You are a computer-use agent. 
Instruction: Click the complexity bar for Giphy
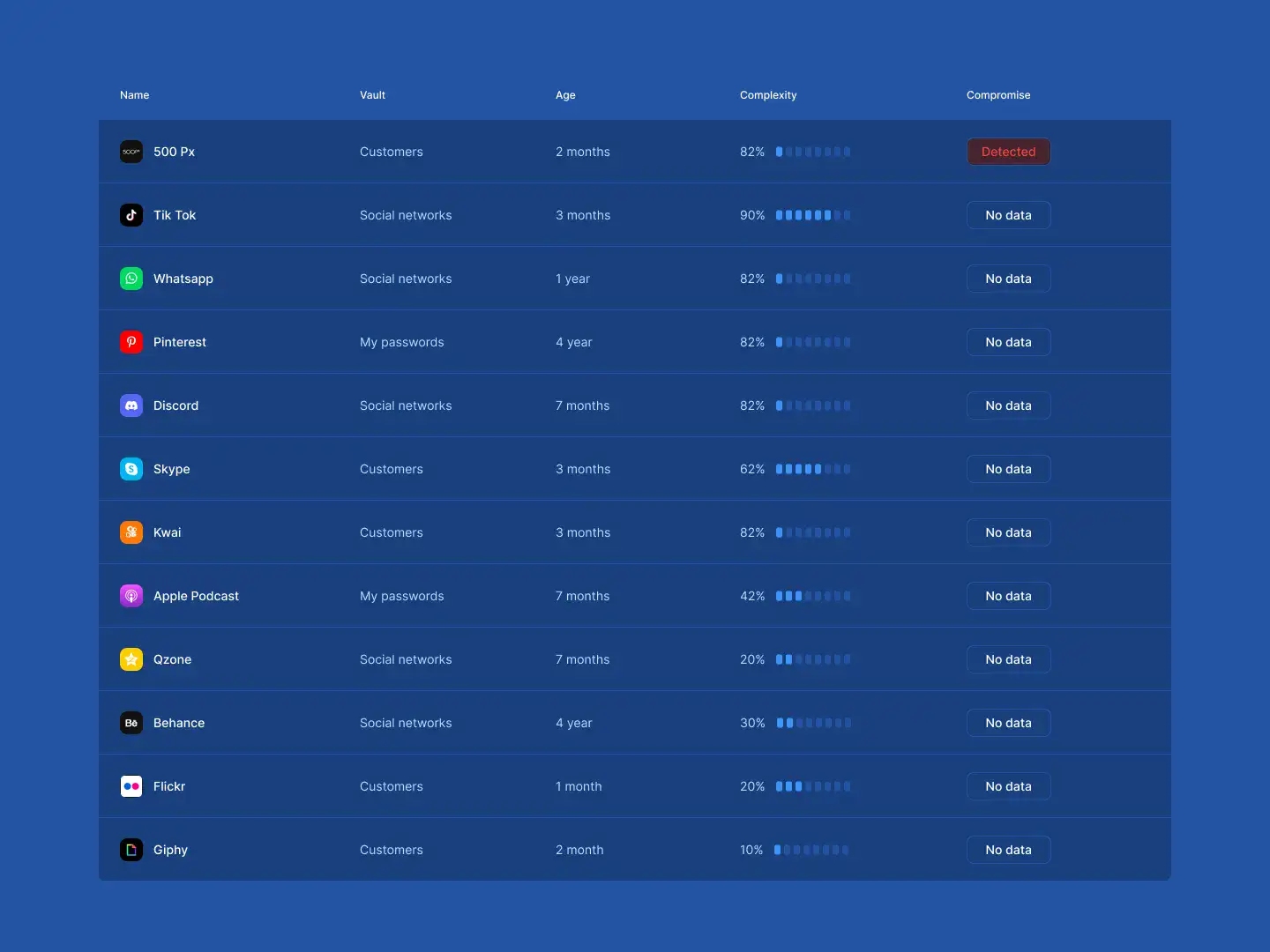pyautogui.click(x=811, y=850)
